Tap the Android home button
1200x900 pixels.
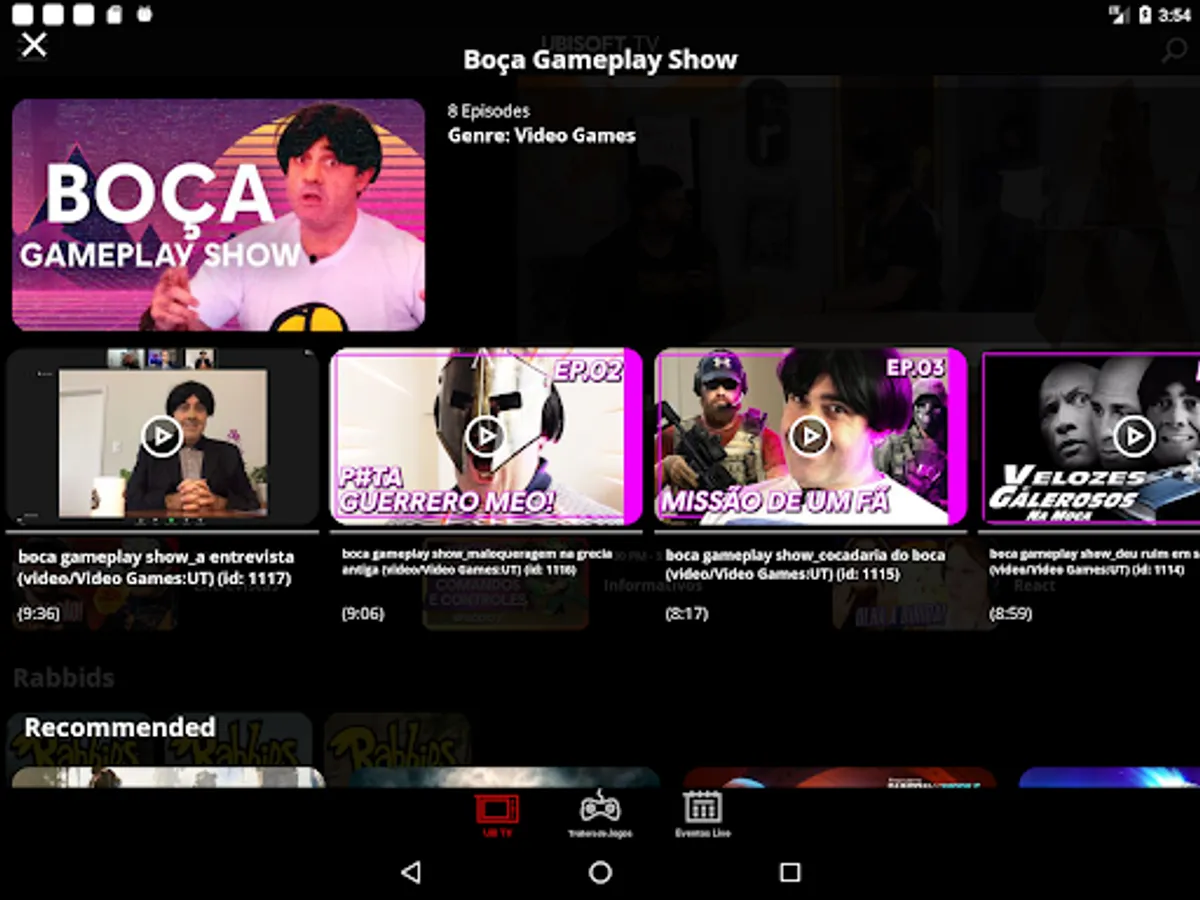tap(600, 872)
